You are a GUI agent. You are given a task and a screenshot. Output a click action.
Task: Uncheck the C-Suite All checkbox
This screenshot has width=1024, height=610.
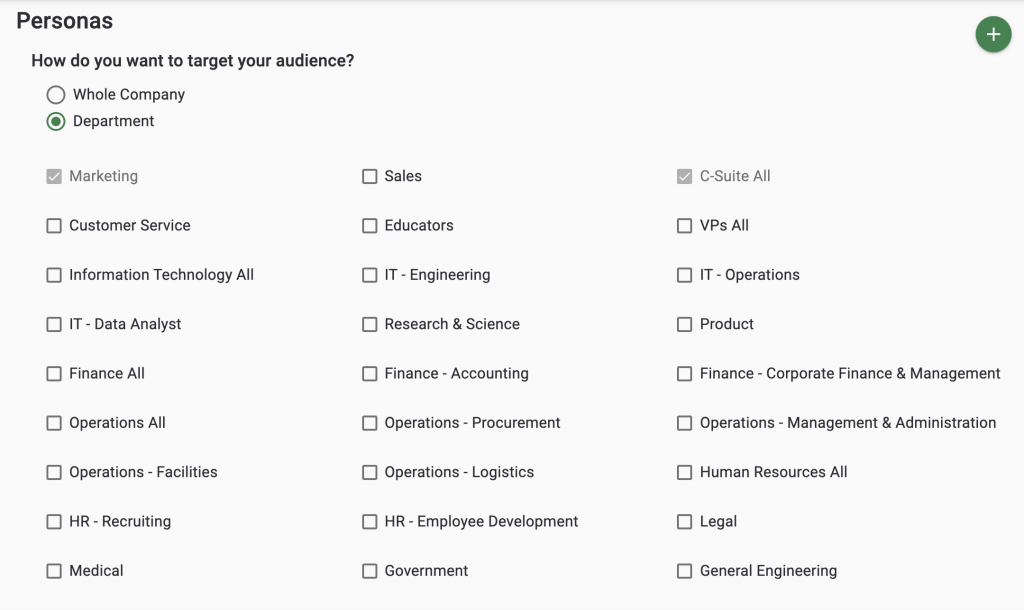(684, 176)
